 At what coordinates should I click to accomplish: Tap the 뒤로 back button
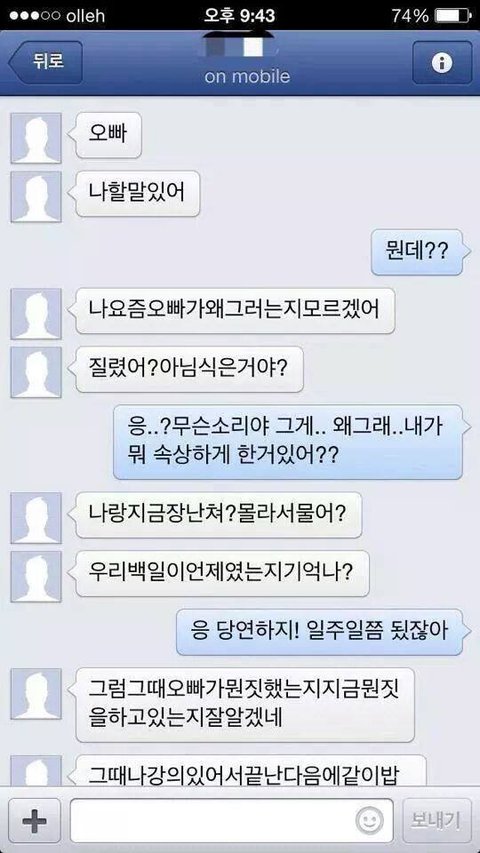click(x=45, y=63)
